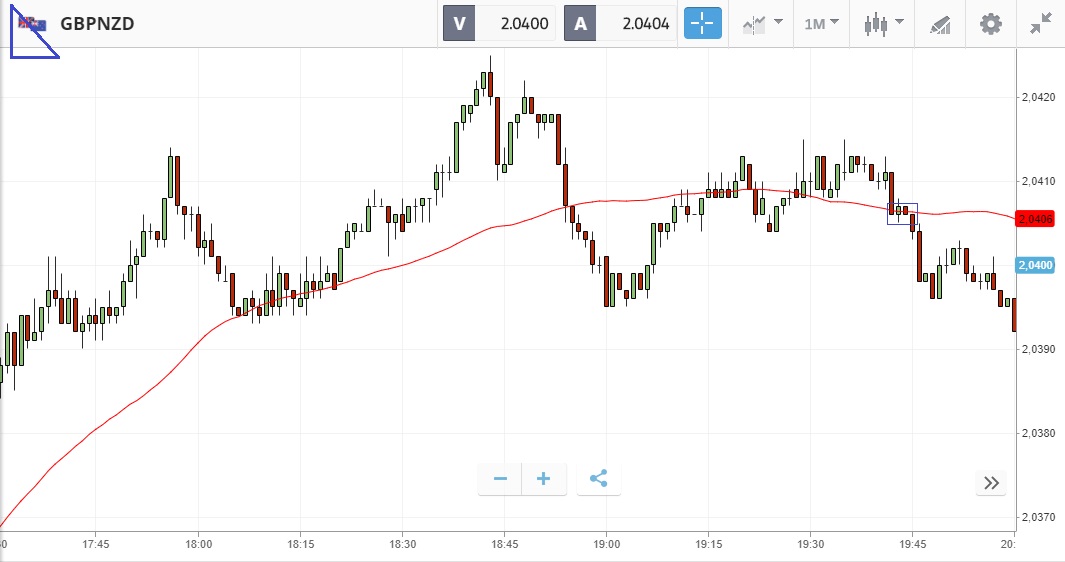Screen dimensions: 1065x562
Task: Toggle the crosshair cursor button
Action: 702,24
